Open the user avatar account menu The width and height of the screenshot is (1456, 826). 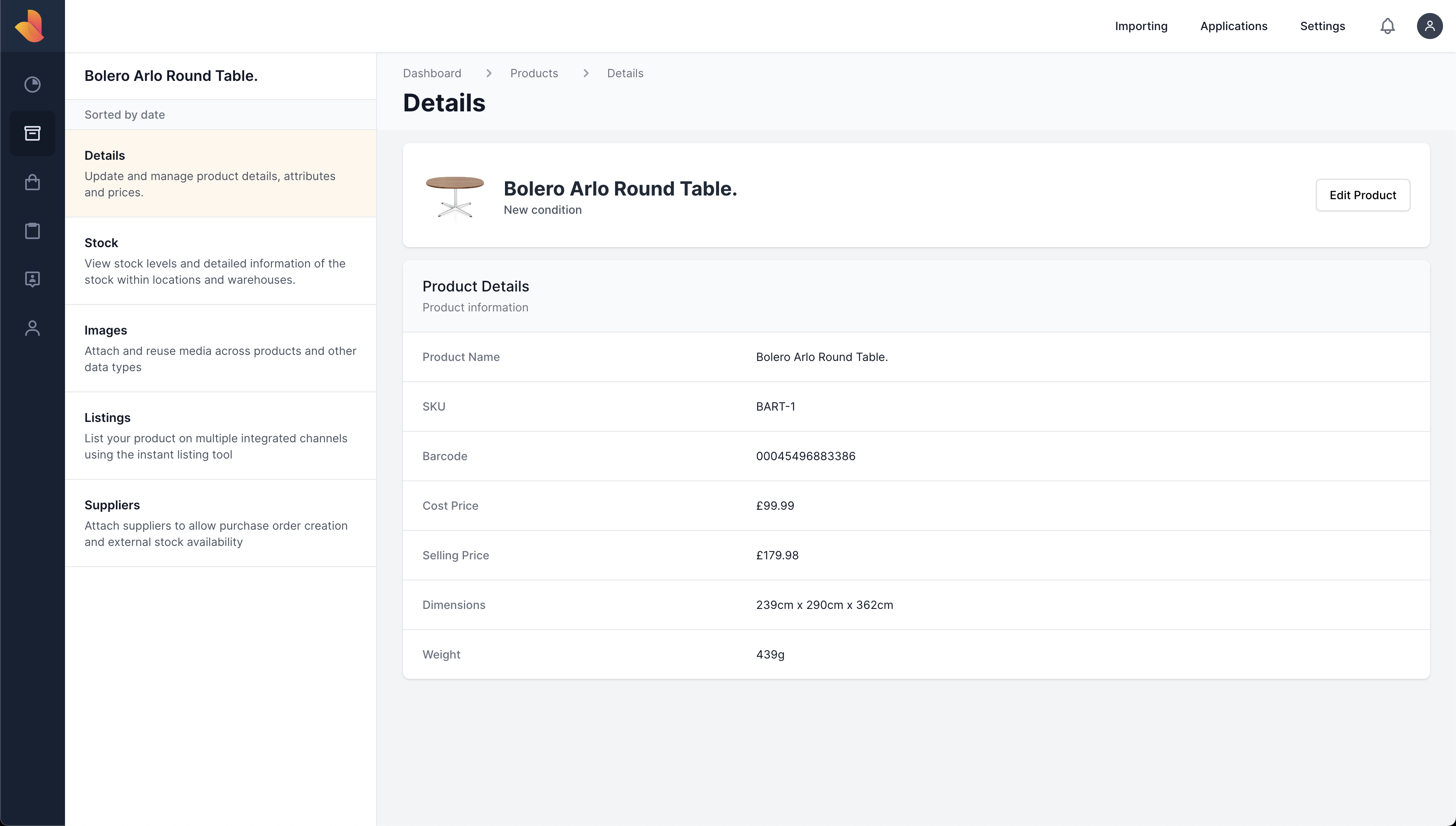point(1429,26)
